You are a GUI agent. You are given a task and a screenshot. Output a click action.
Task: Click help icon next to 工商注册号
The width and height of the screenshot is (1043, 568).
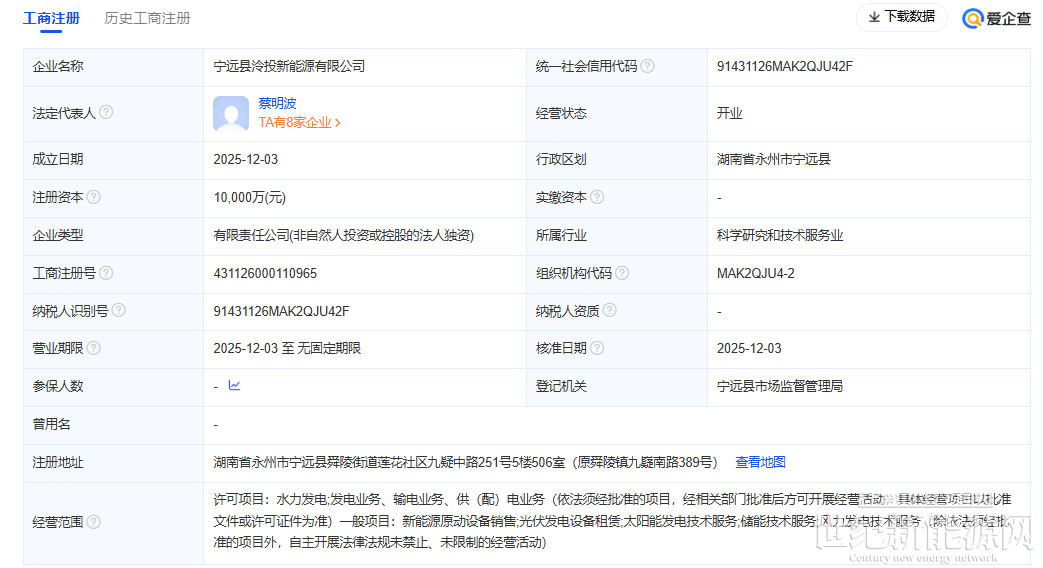(106, 273)
